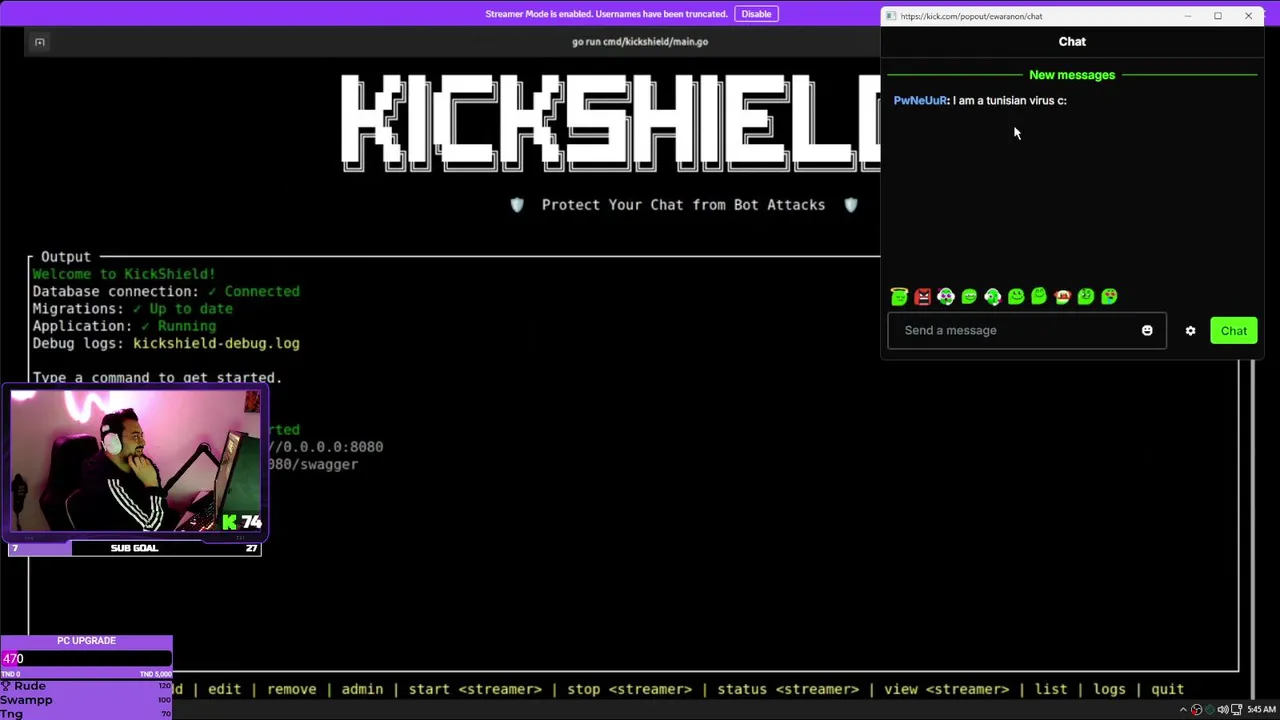Screen dimensions: 1280x720
Task: Close the chat popout window
Action: pos(1248,16)
